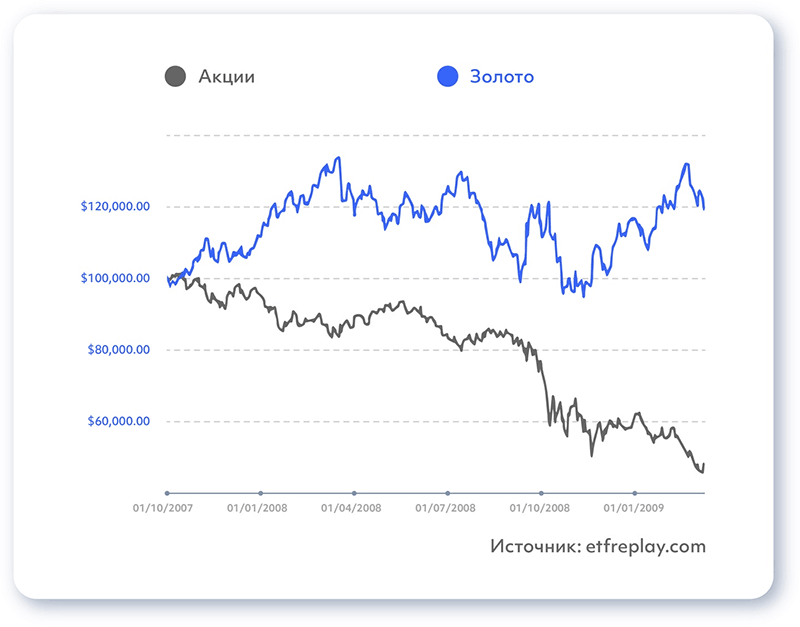Select the axis tick dot above 01/07/2008

tap(447, 493)
